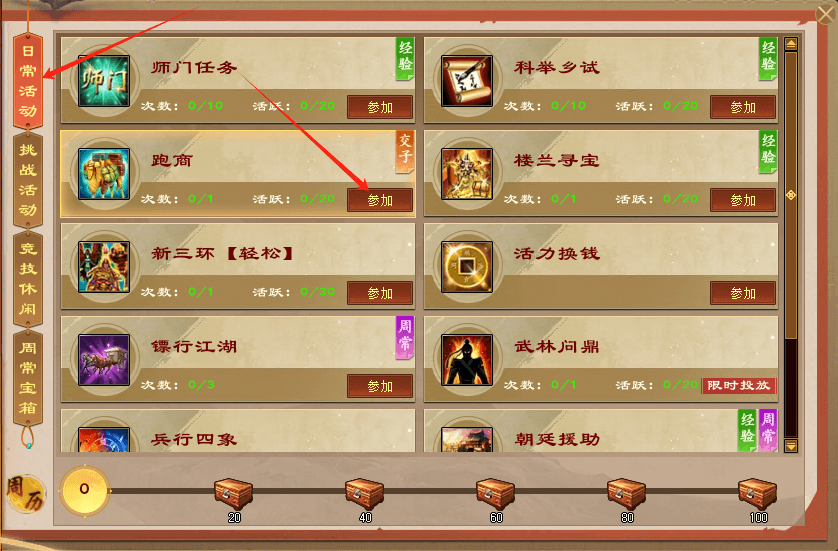
Task: Click the 跑商 camel merchant icon
Action: point(104,174)
